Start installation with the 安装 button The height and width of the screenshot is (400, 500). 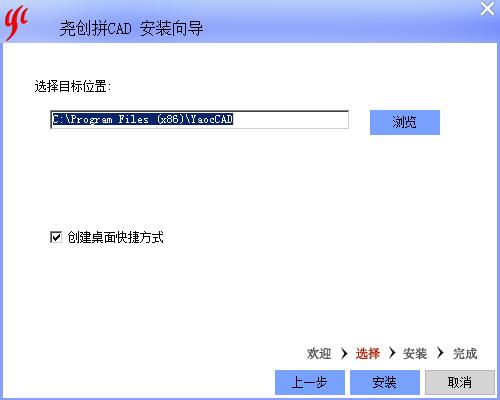pyautogui.click(x=385, y=382)
